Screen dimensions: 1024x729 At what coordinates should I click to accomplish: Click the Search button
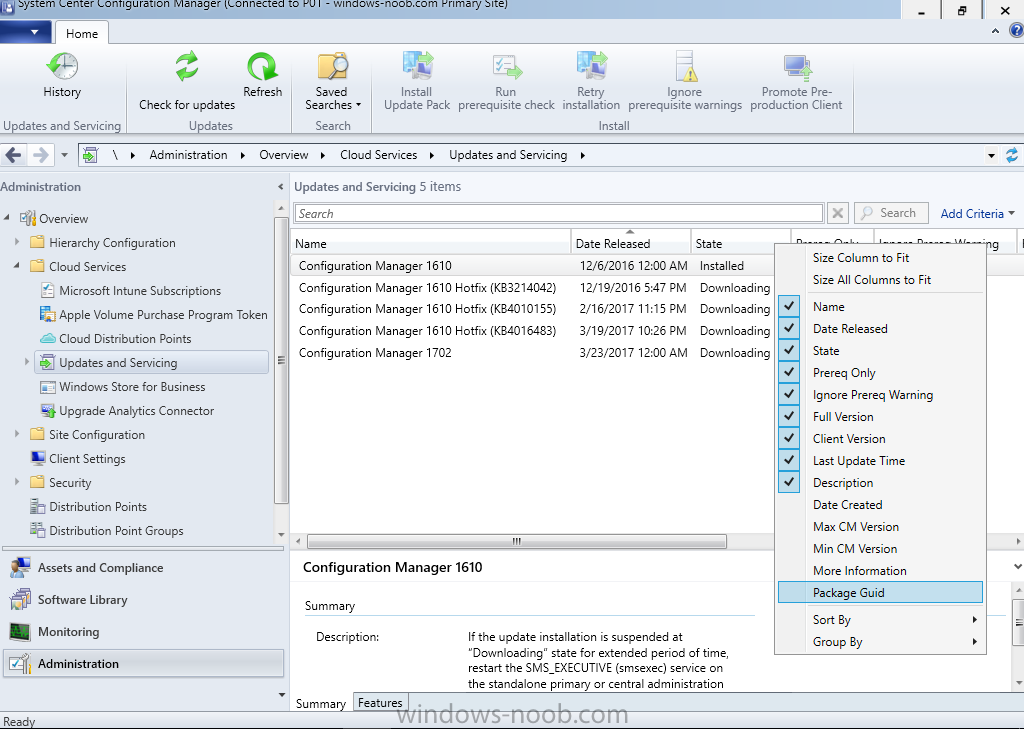tap(891, 213)
